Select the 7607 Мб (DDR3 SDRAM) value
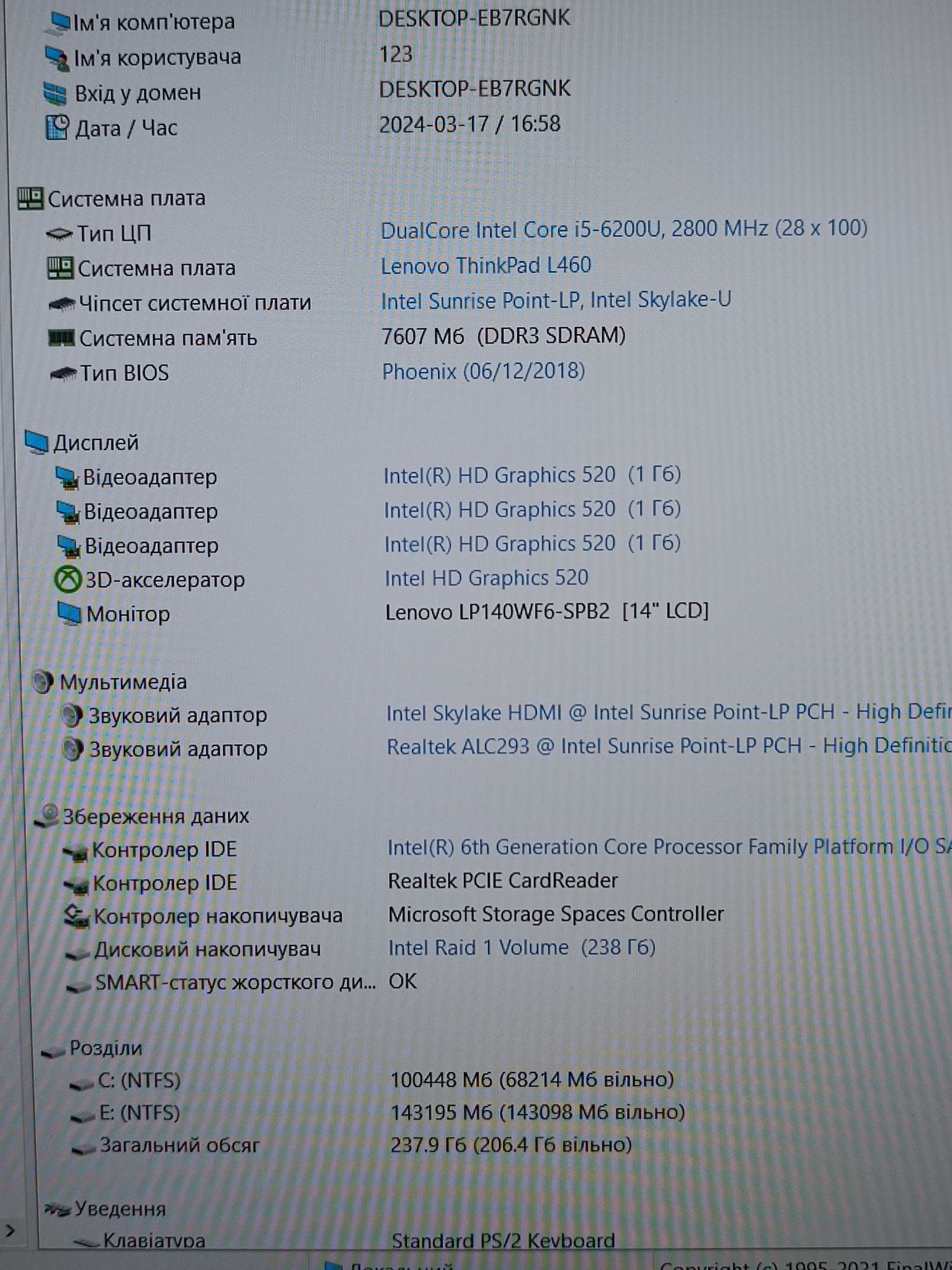952x1270 pixels. 503,336
